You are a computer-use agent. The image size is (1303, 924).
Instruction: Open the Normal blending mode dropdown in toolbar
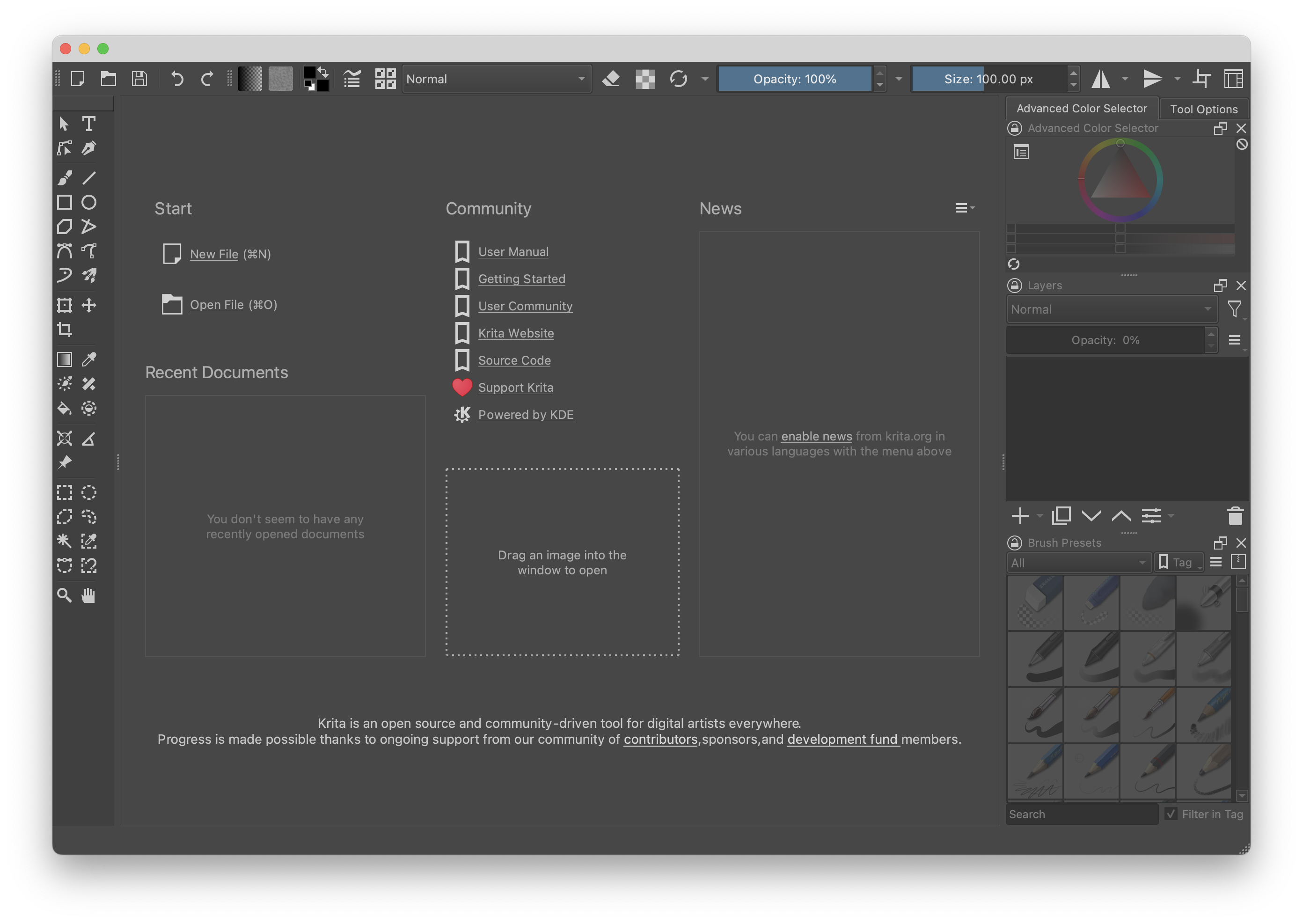tap(497, 79)
